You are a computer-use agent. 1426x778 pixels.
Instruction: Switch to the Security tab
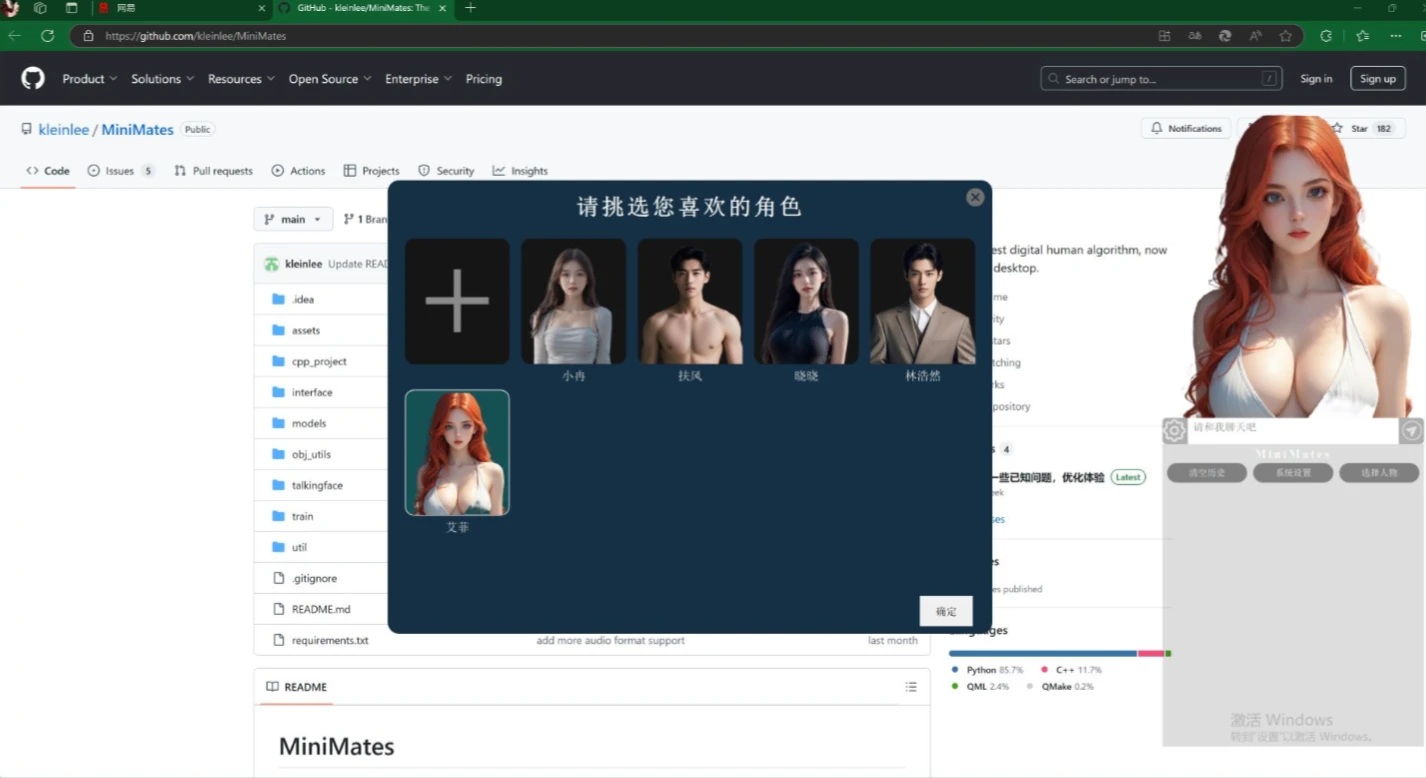pos(446,171)
